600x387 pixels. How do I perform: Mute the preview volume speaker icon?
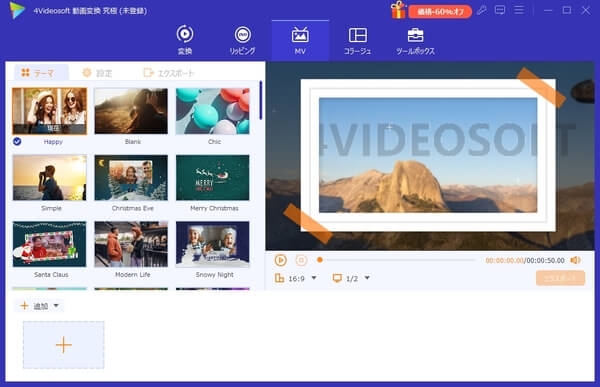(576, 260)
